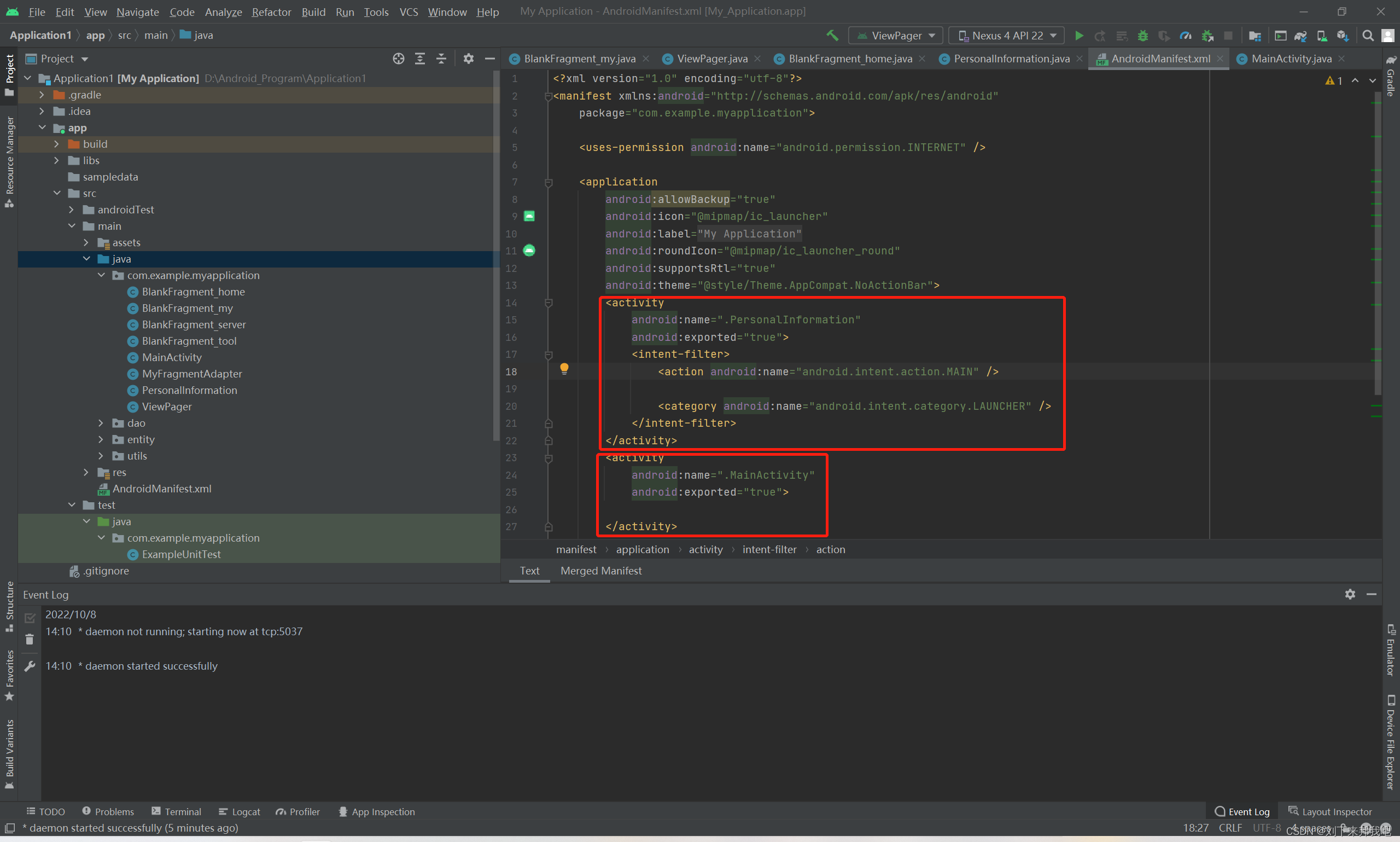
Task: Profile the app with the gauge icon
Action: pyautogui.click(x=1186, y=35)
